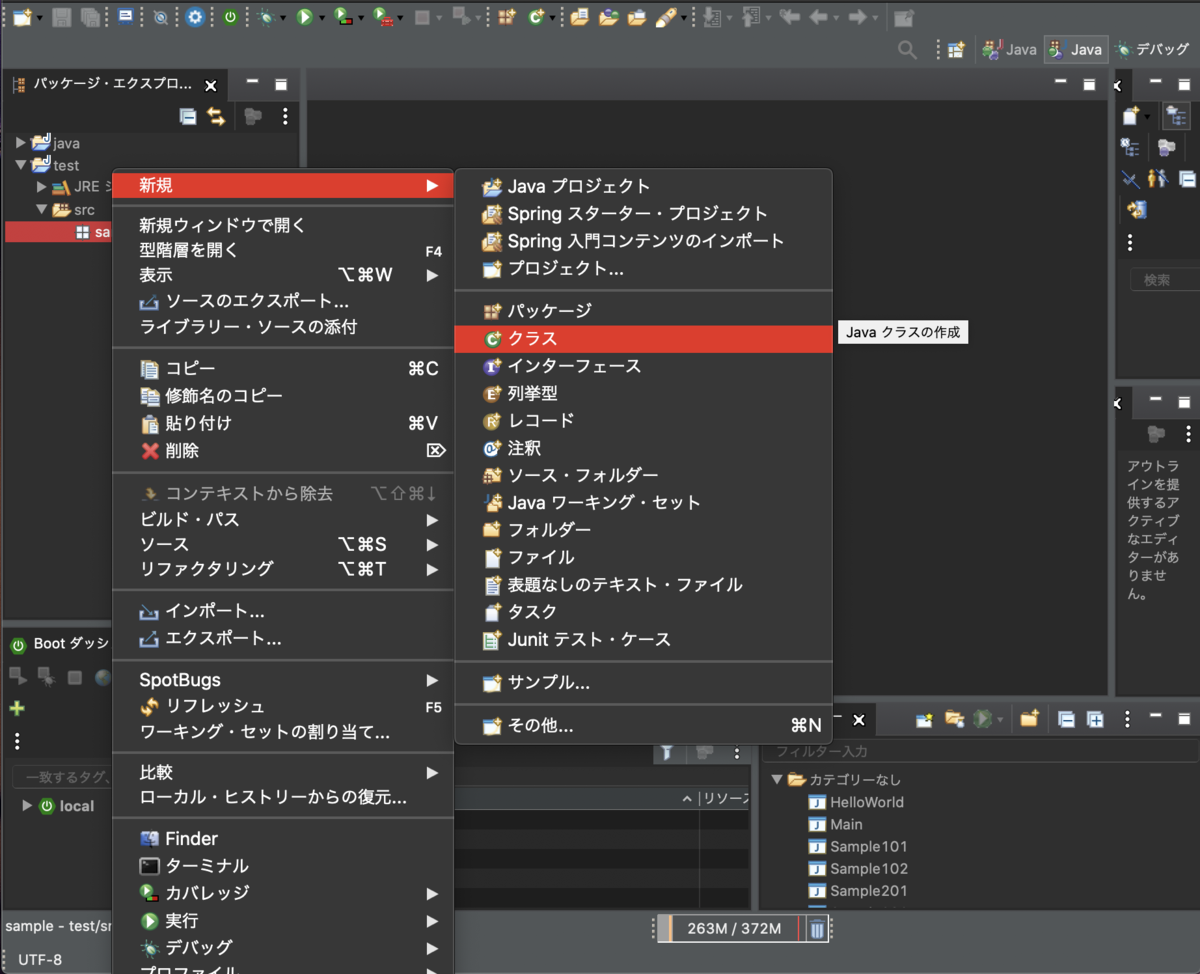1200x974 pixels.
Task: Click the collapse-all minus icon in task panel
Action: [1066, 719]
